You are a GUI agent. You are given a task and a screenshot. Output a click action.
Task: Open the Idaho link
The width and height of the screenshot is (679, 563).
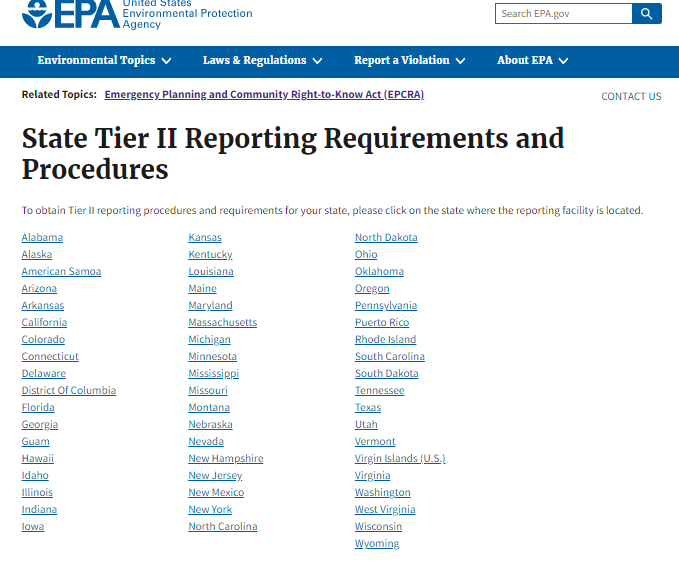tap(35, 475)
